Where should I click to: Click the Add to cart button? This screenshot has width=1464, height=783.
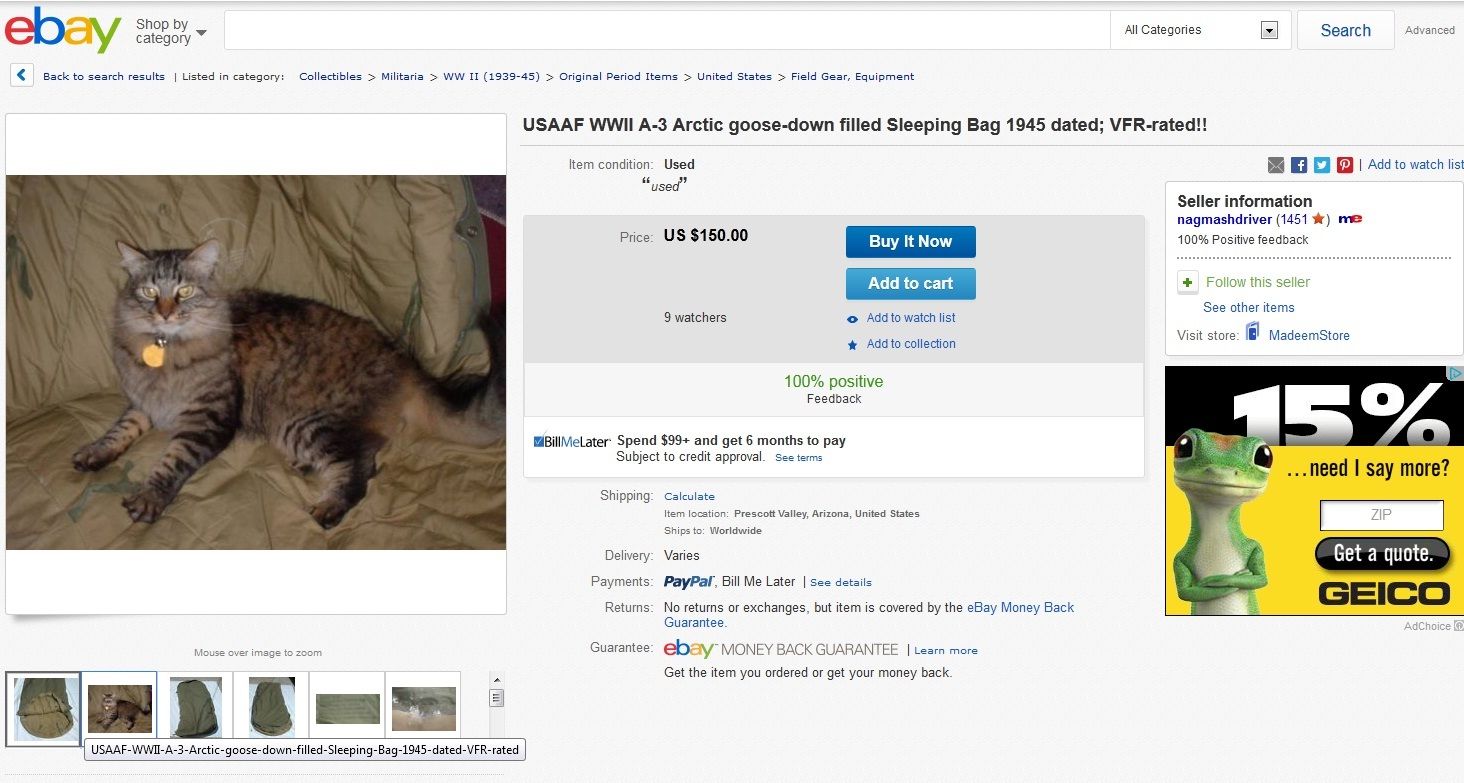click(x=910, y=284)
